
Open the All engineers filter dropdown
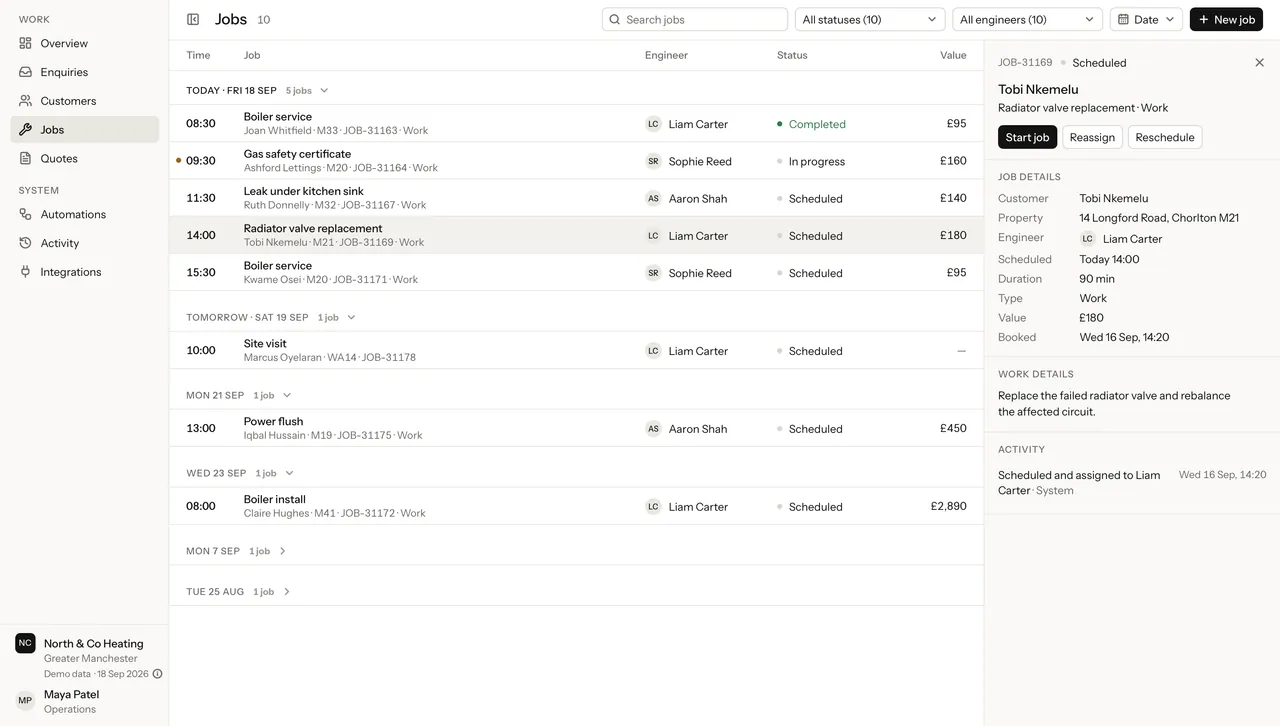tap(1027, 20)
